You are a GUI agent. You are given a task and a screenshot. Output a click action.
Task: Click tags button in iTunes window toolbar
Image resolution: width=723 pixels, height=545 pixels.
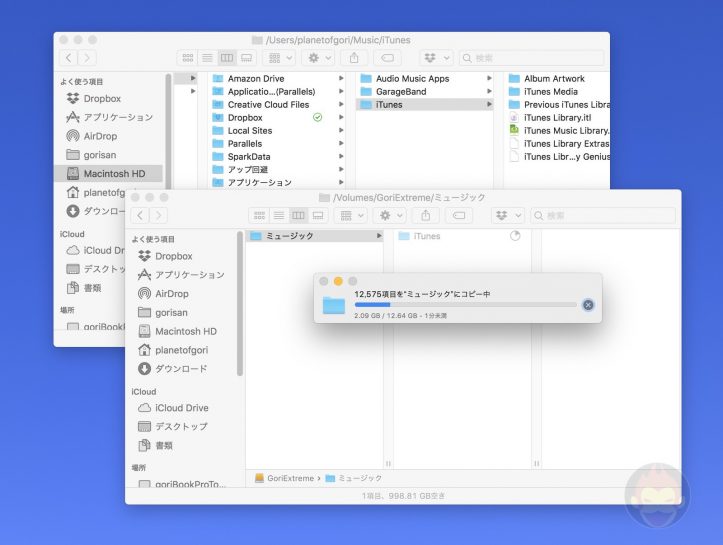[x=387, y=58]
